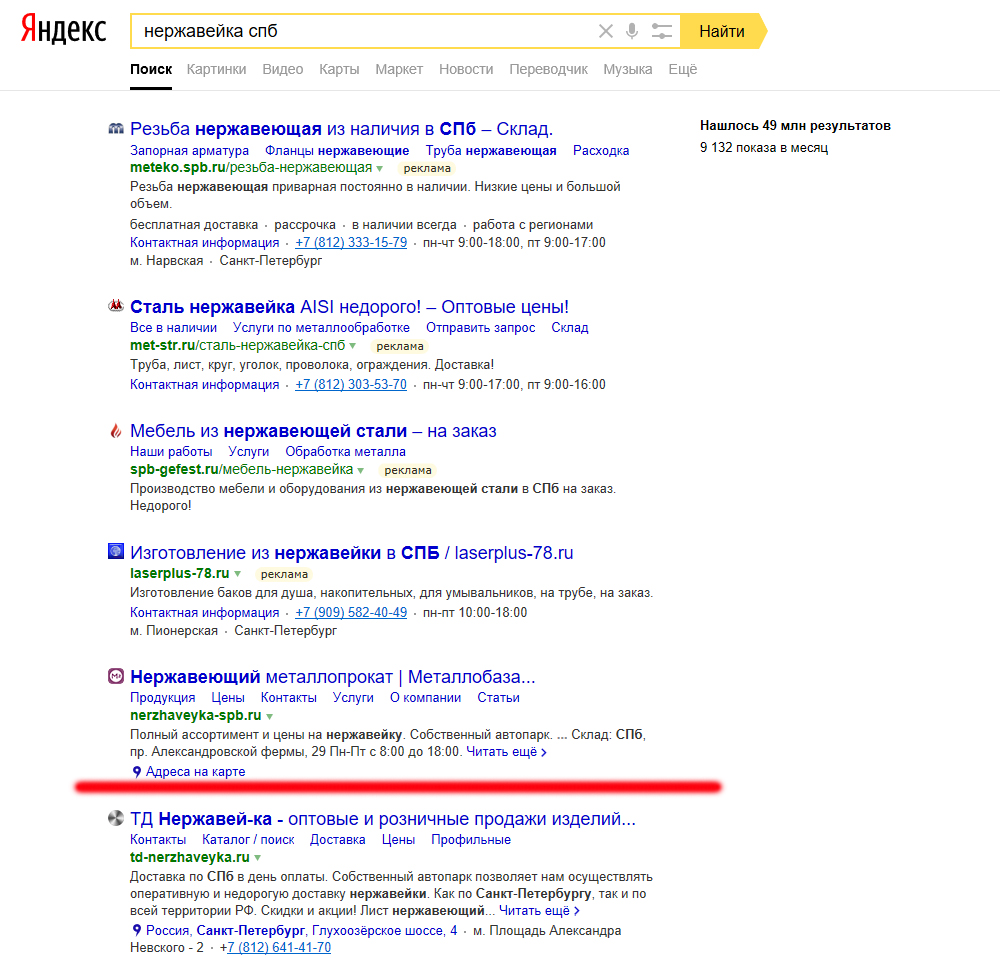This screenshot has height=958, width=1000.
Task: Switch to the Картинки tab
Action: tap(216, 69)
